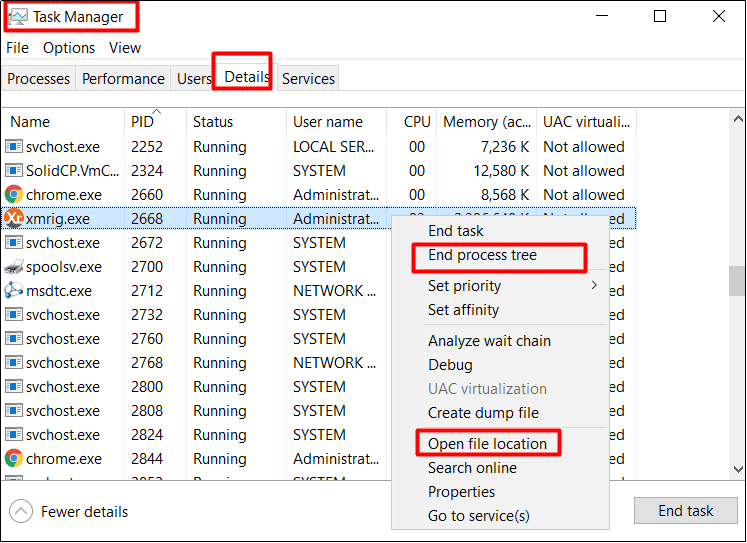The height and width of the screenshot is (543, 747).
Task: Click xmrig.exe process name text
Action: (58, 219)
